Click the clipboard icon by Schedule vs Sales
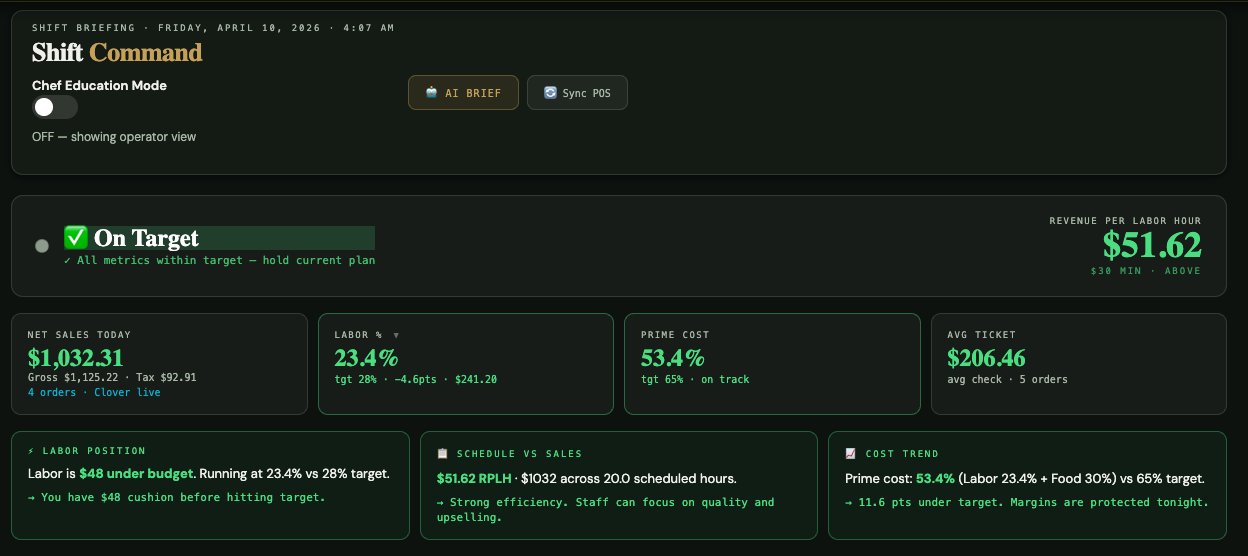 pyautogui.click(x=442, y=453)
